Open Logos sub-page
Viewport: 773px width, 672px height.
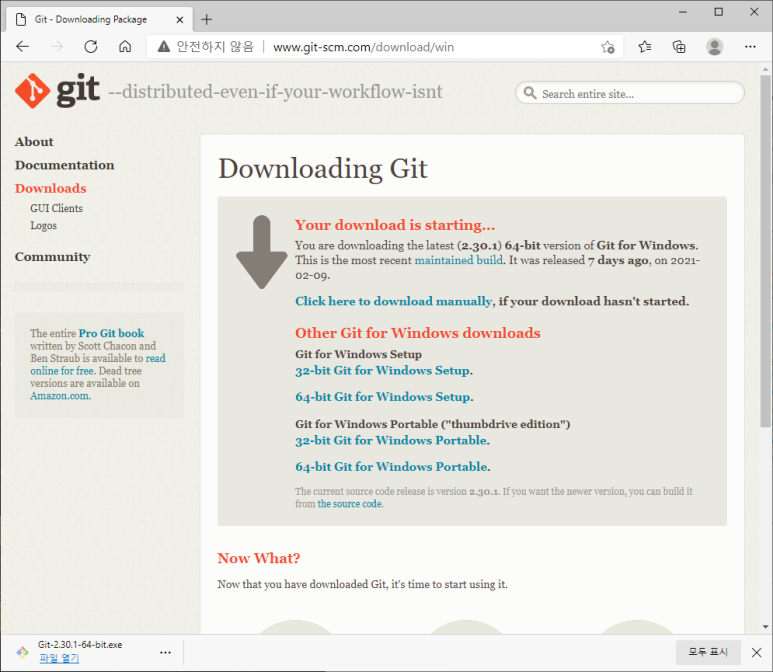pyautogui.click(x=43, y=225)
